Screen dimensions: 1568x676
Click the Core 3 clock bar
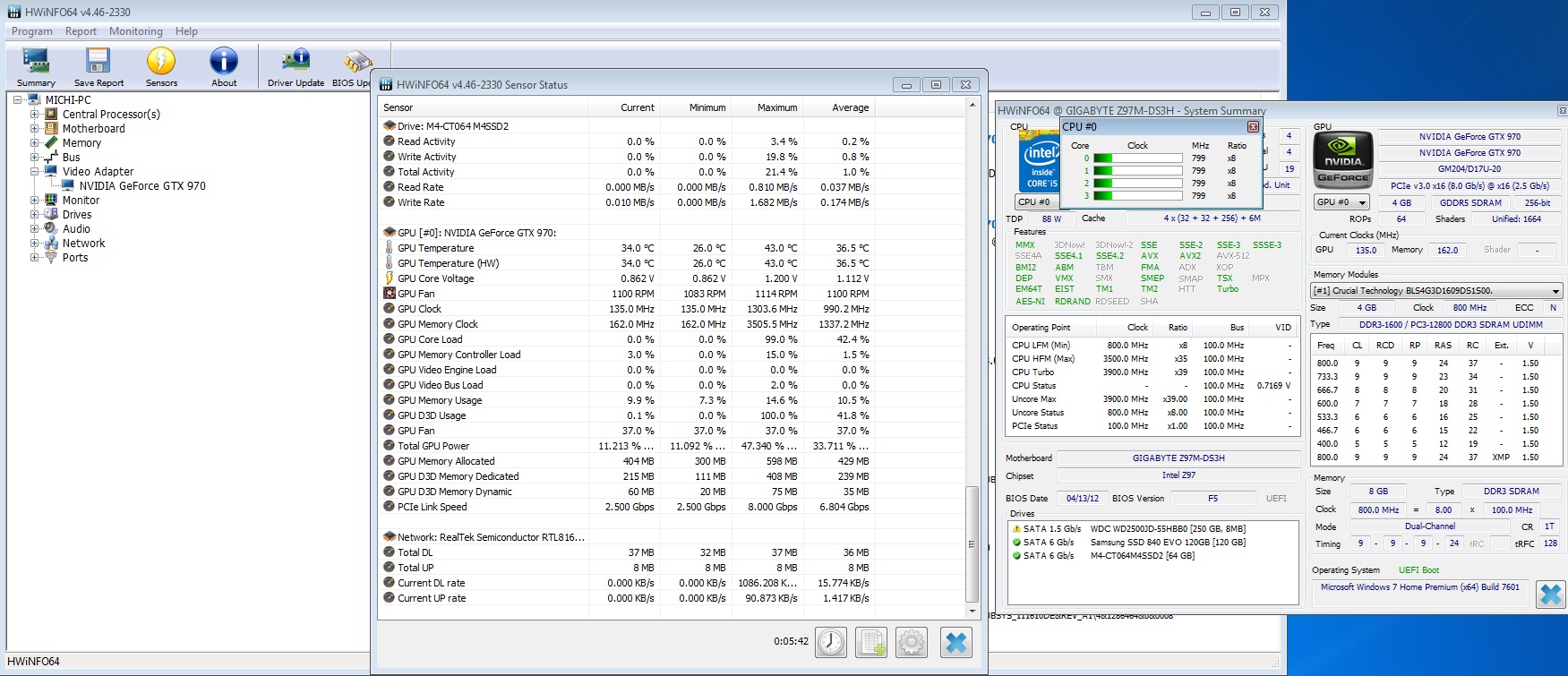[x=1137, y=196]
